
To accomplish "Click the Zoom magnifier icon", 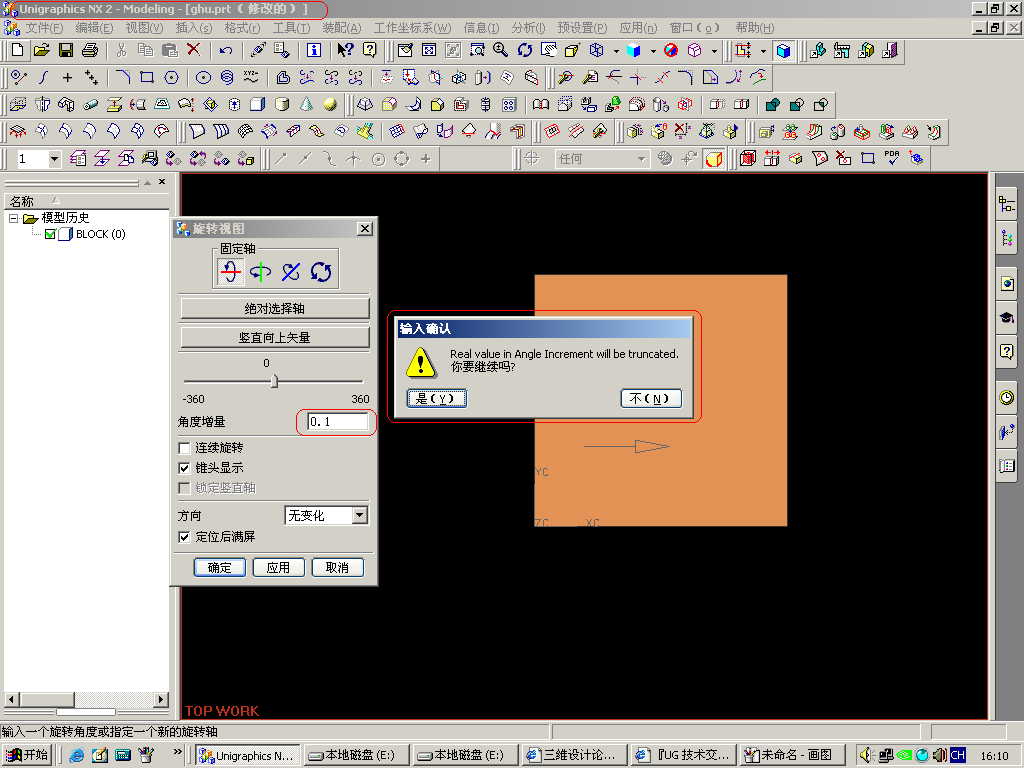I will 501,50.
